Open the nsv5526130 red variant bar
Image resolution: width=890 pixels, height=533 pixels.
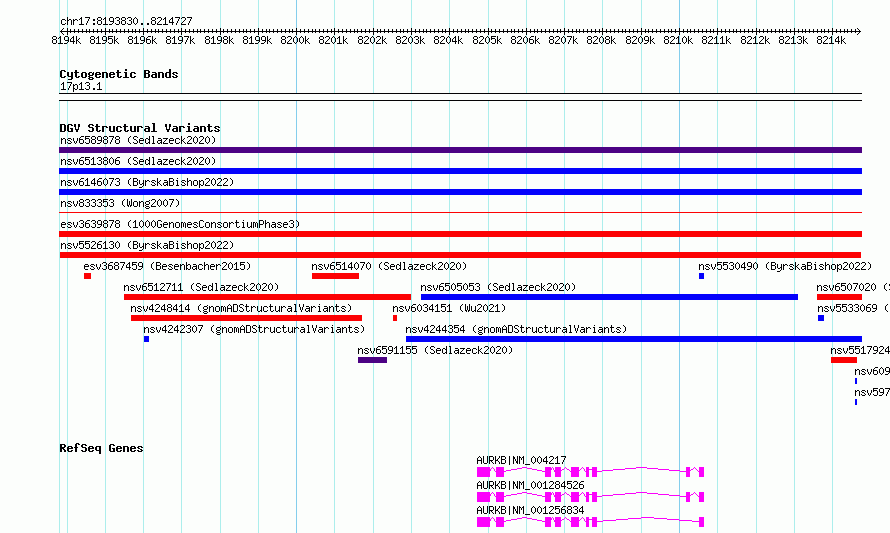tap(460, 255)
